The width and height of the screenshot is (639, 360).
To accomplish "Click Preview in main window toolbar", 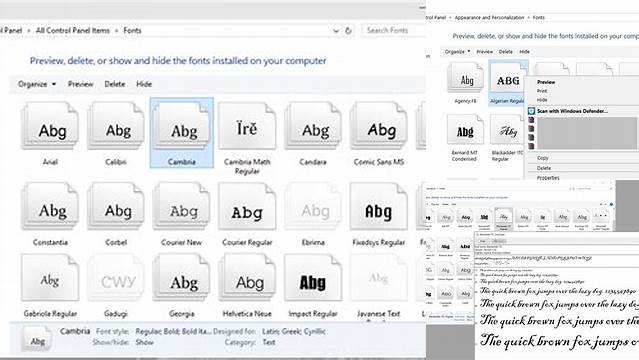I will (x=80, y=84).
